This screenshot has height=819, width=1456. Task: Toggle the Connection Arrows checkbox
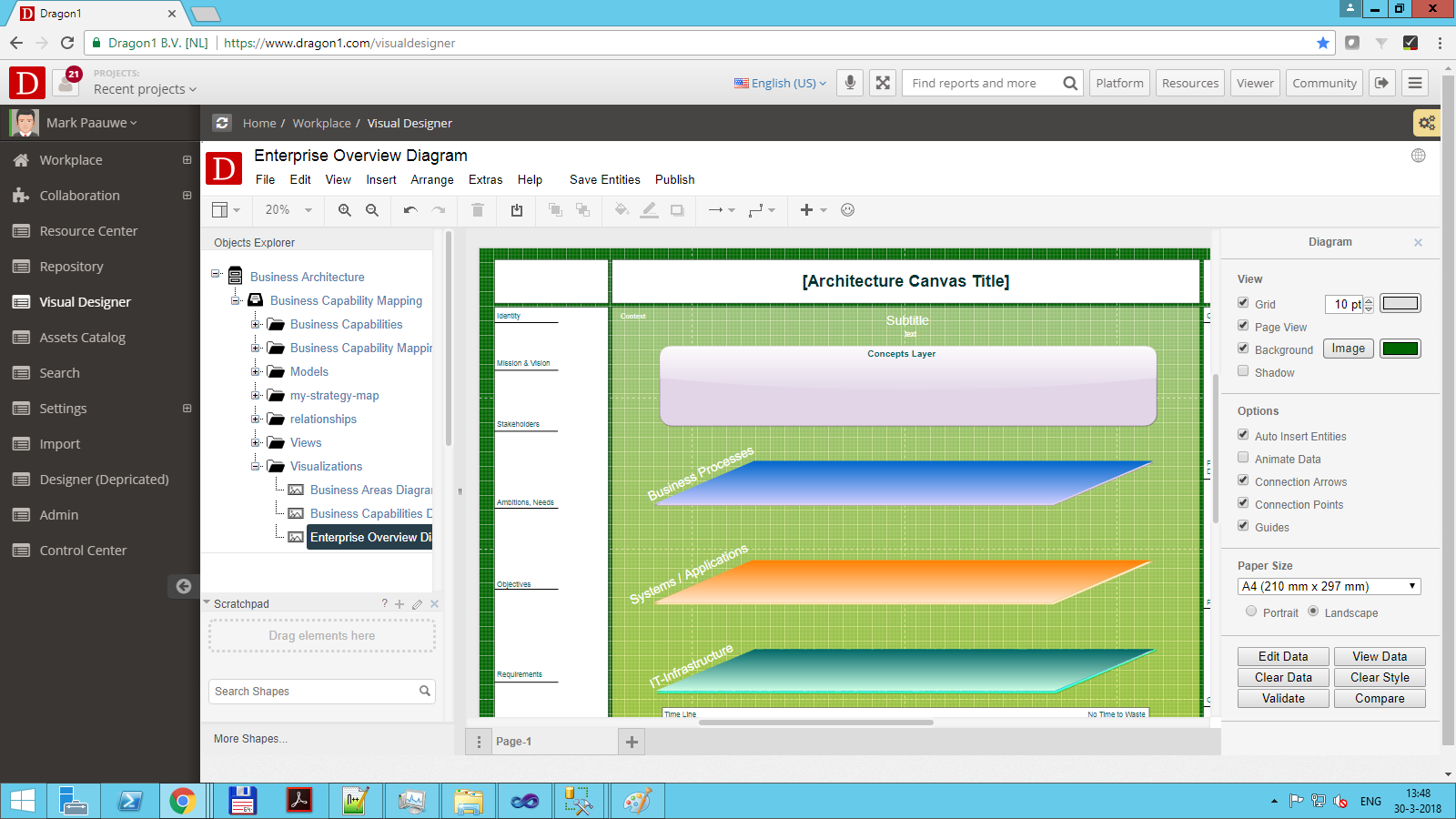pyautogui.click(x=1243, y=480)
